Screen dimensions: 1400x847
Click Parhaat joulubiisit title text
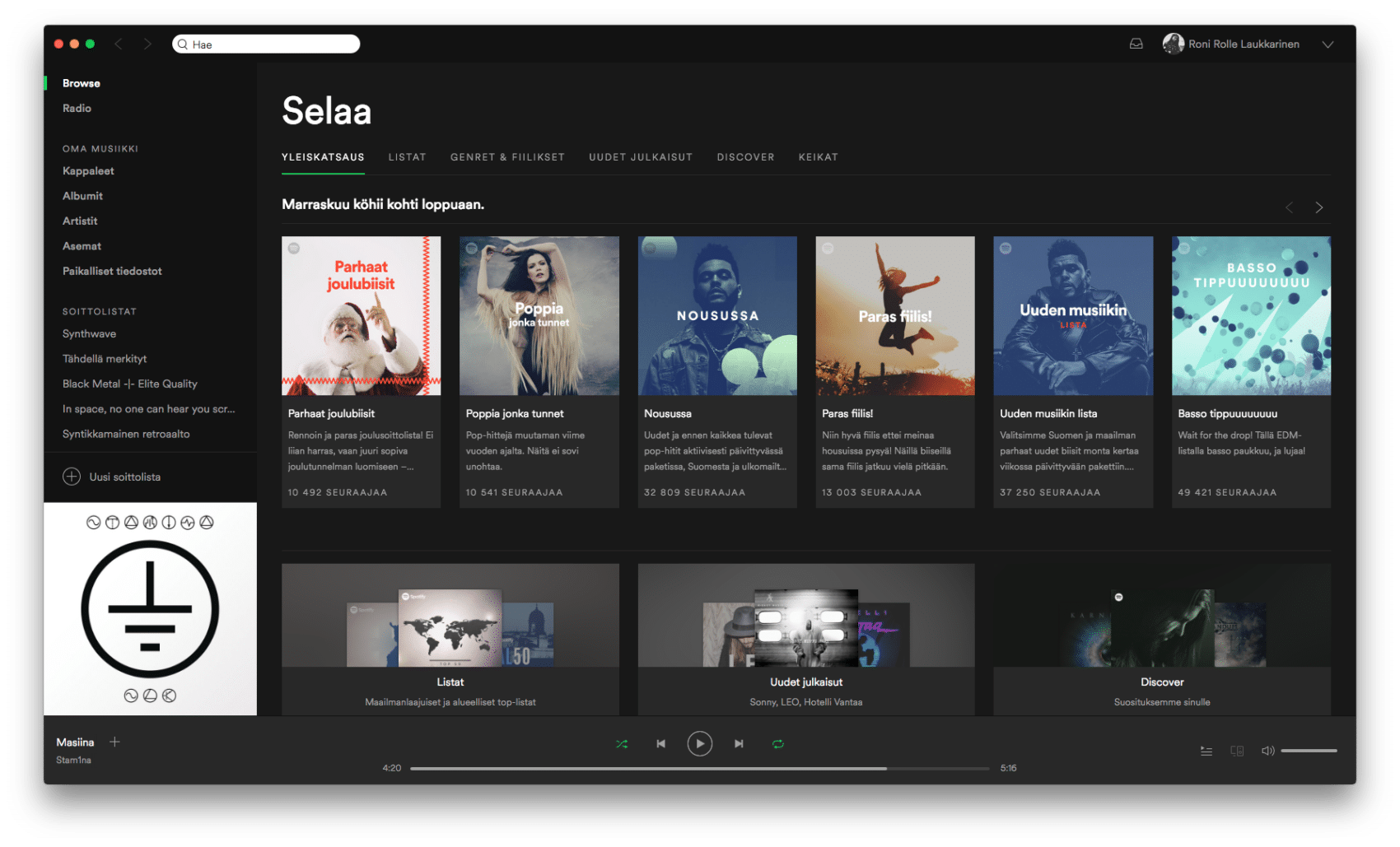coord(331,413)
